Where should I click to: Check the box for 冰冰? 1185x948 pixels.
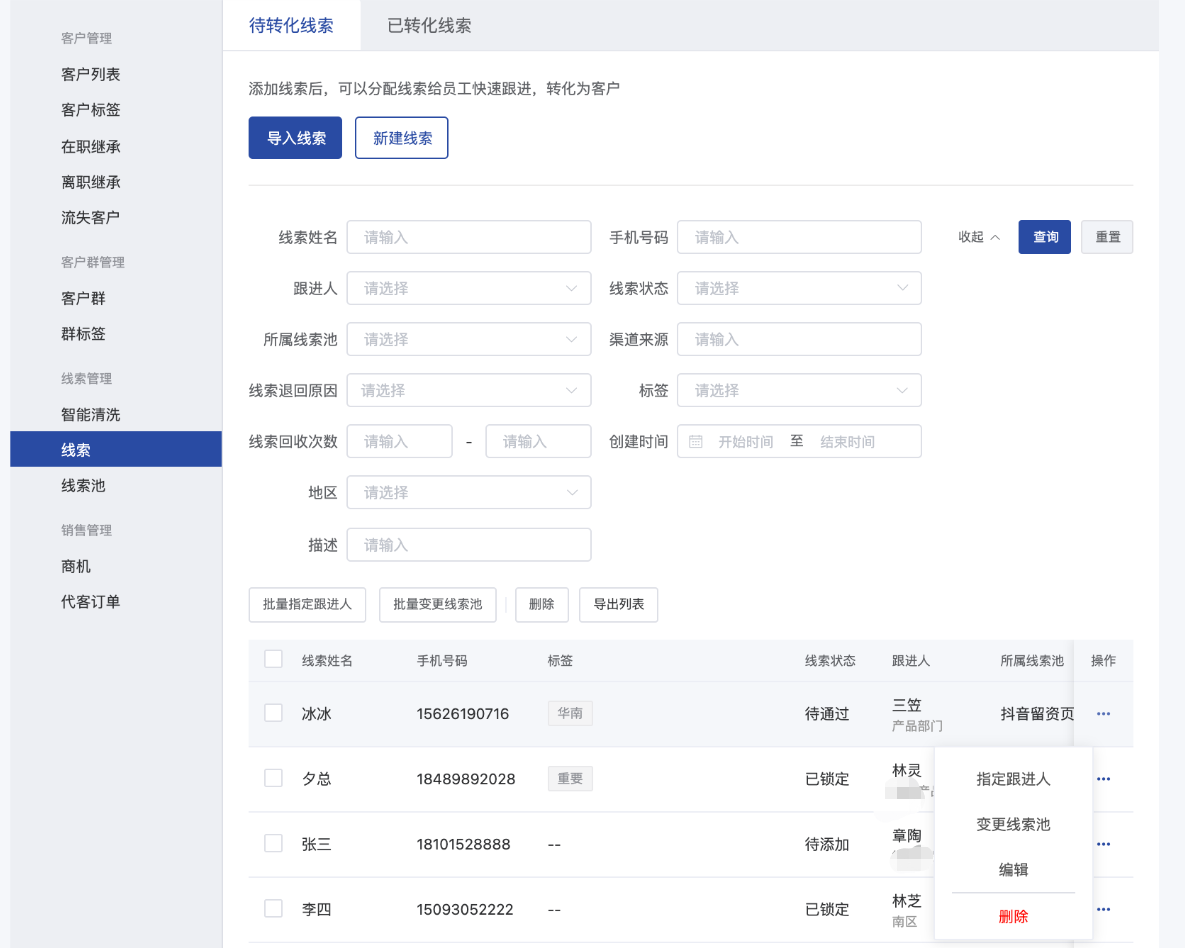pos(273,713)
